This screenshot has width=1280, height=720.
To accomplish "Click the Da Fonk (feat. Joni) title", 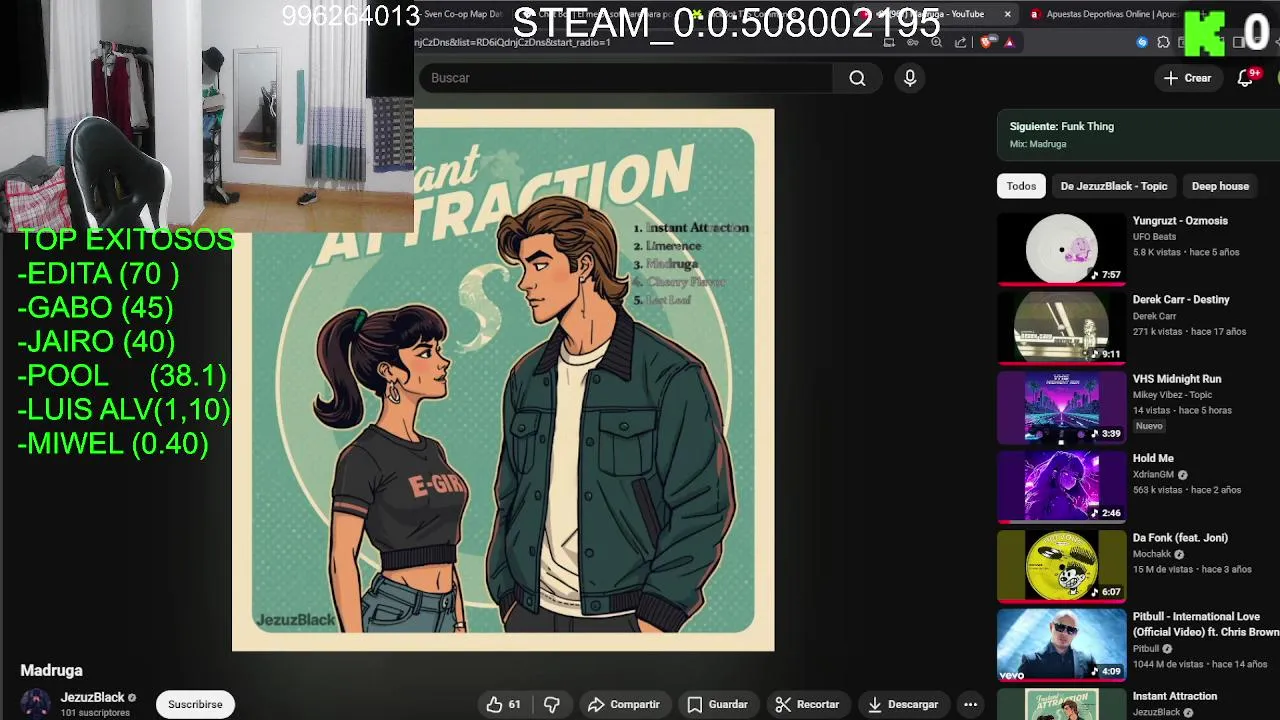I will pos(1180,538).
